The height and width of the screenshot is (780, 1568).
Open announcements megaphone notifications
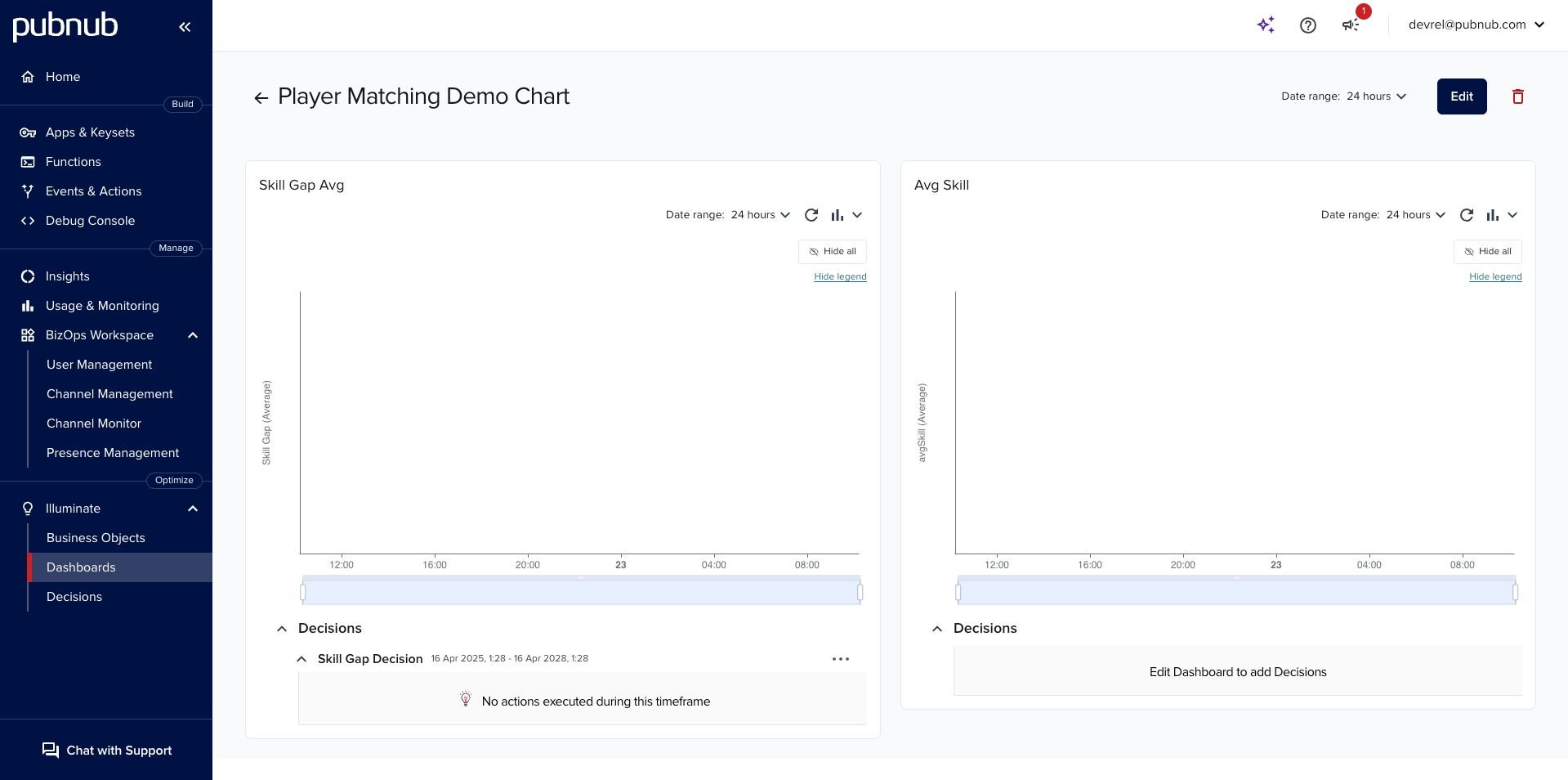[1351, 25]
